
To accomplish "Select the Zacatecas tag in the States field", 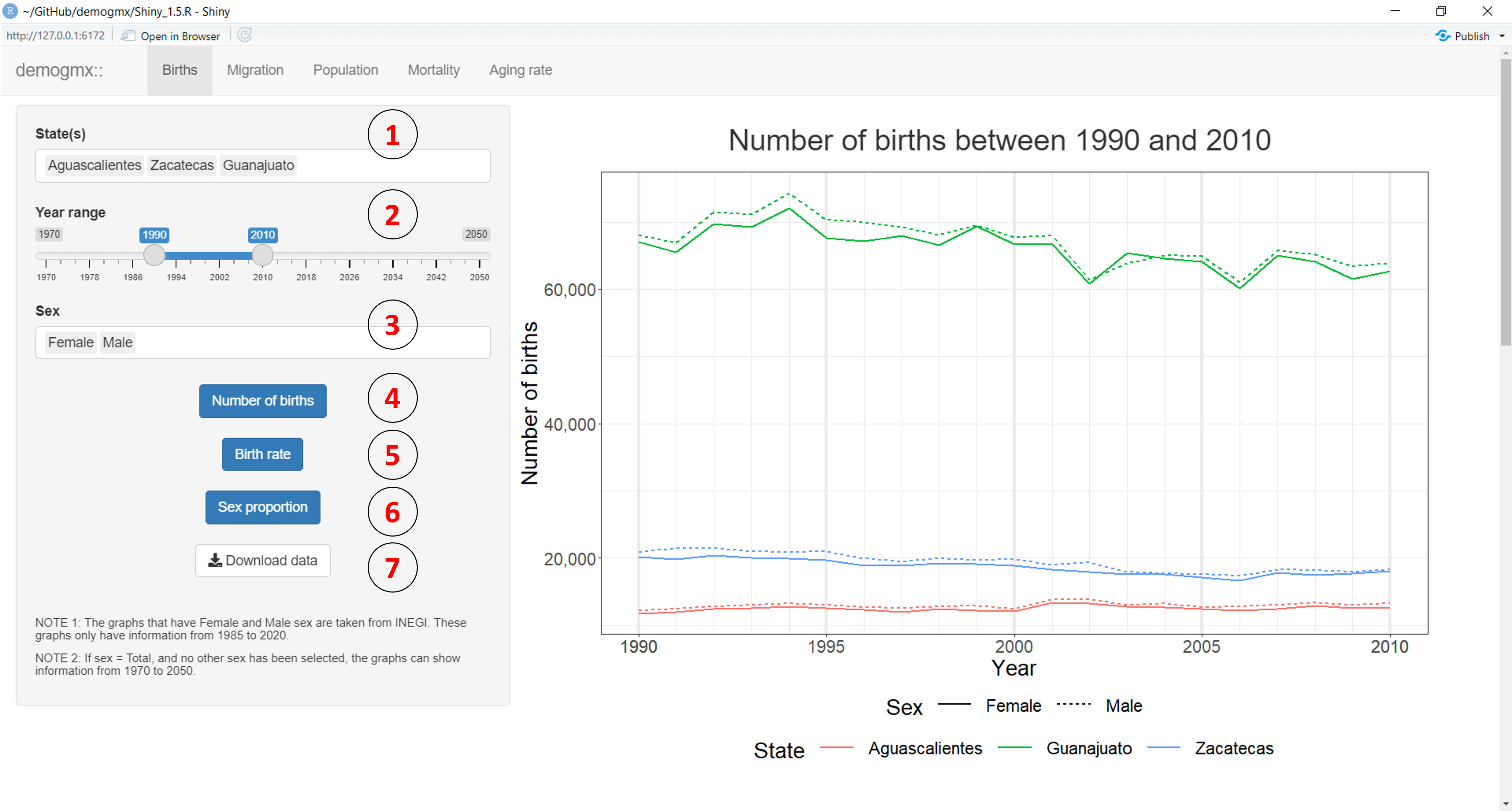I will click(x=181, y=166).
